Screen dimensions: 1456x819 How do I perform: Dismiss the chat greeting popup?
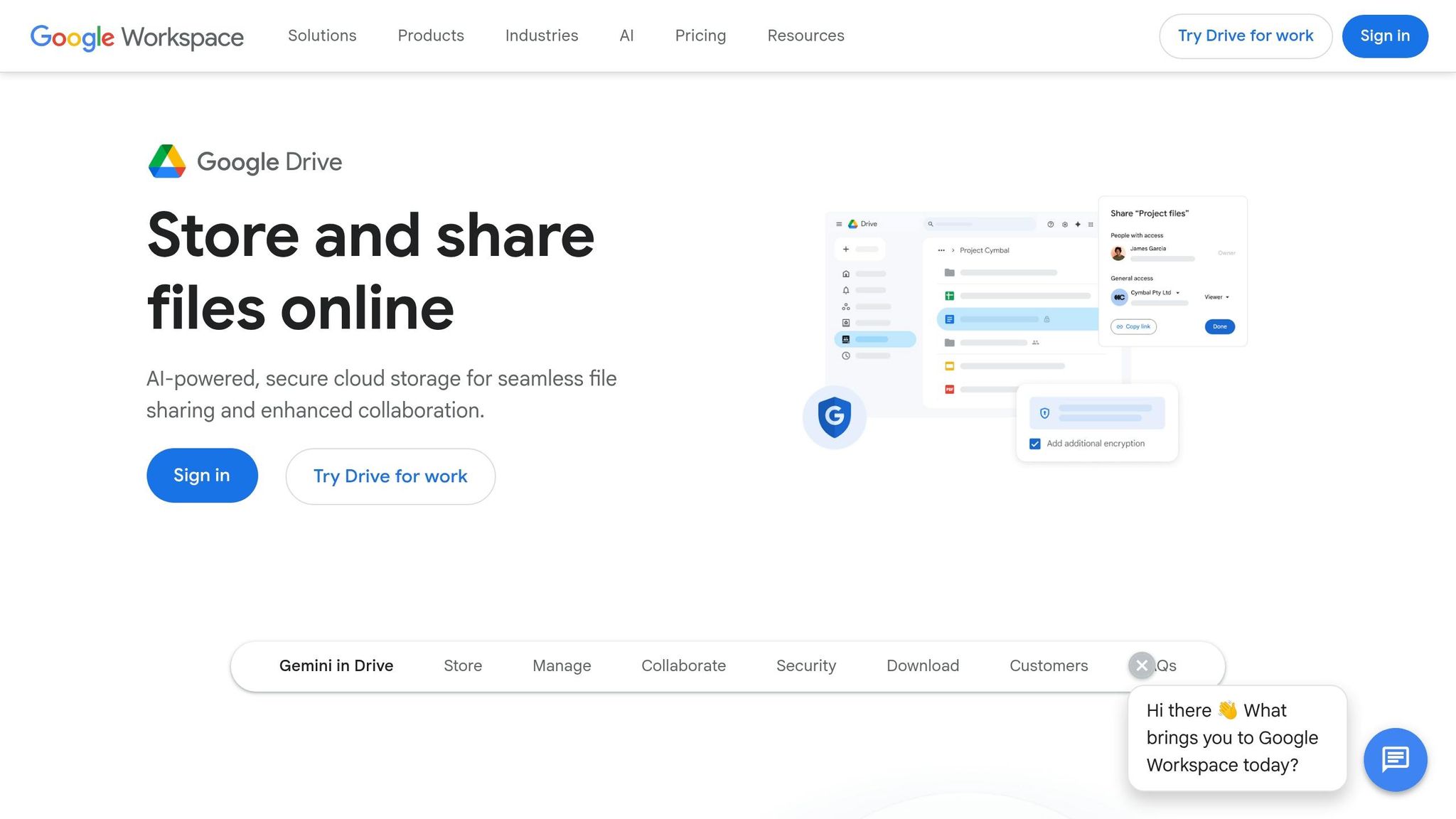point(1142,665)
